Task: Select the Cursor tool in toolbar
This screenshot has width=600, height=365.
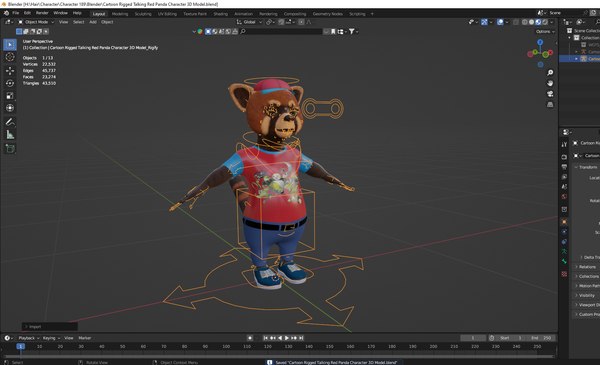Action: [10, 57]
